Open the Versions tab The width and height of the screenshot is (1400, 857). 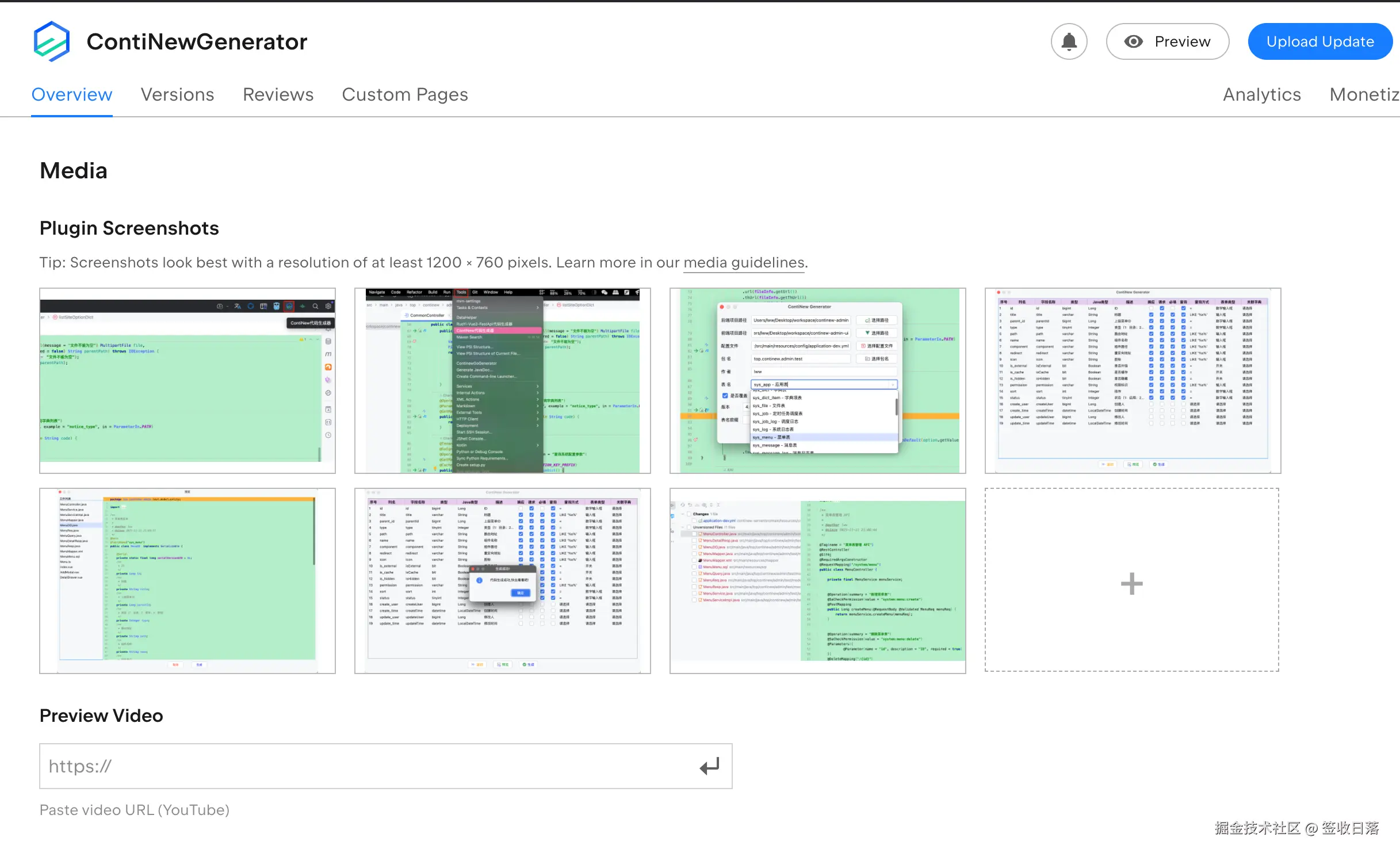click(x=177, y=94)
